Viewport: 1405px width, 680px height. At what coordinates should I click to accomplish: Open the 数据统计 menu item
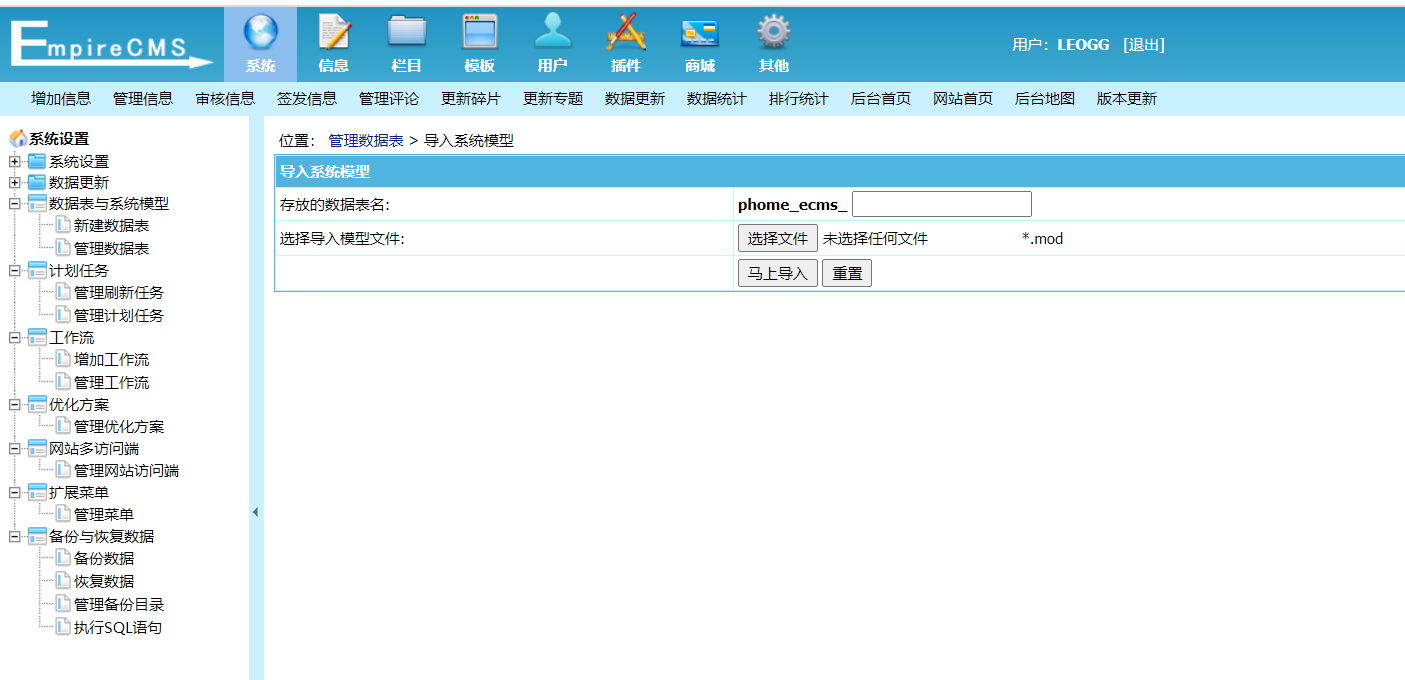click(716, 98)
